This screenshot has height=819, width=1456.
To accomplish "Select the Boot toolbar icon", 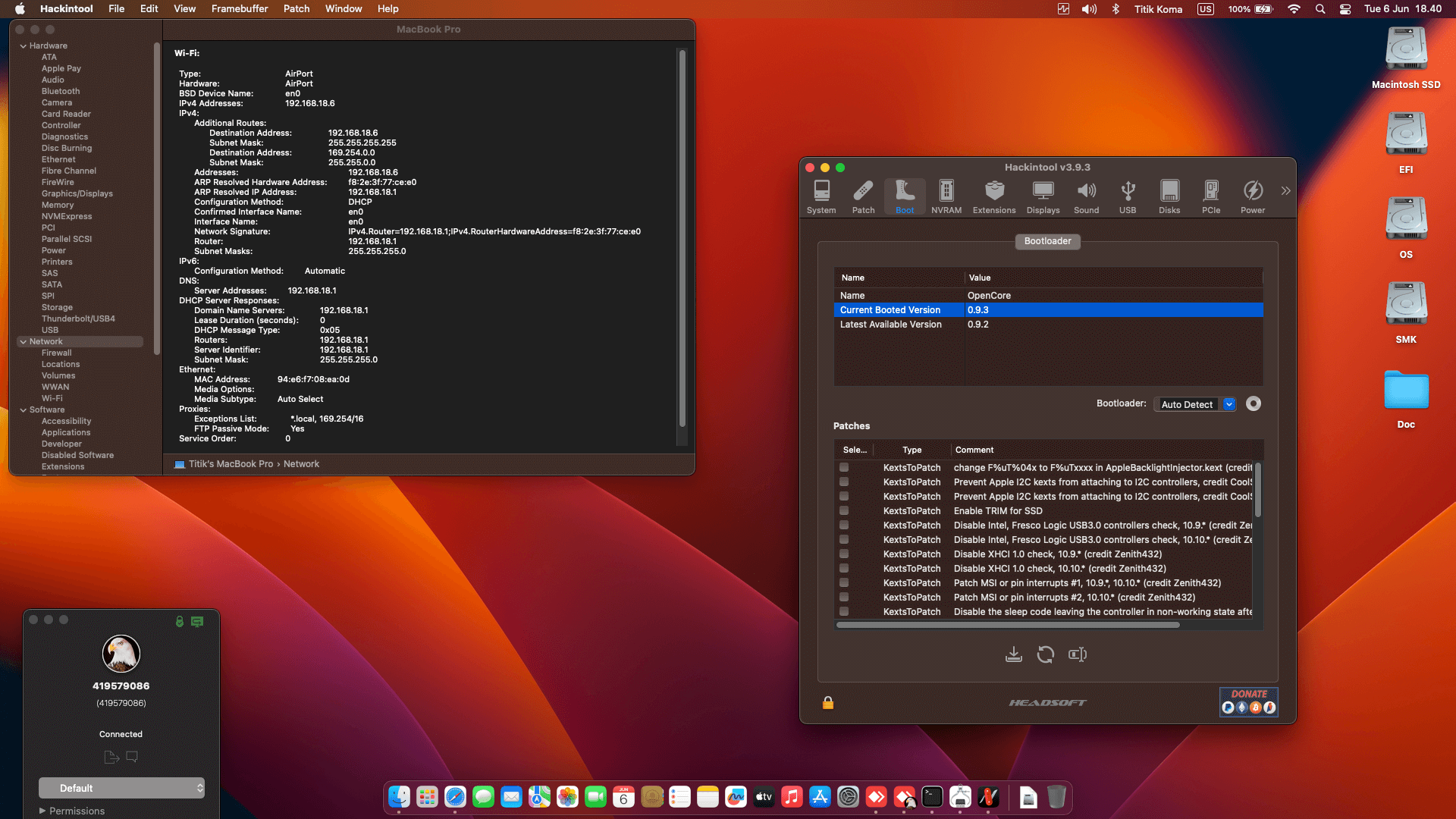I will tap(905, 196).
